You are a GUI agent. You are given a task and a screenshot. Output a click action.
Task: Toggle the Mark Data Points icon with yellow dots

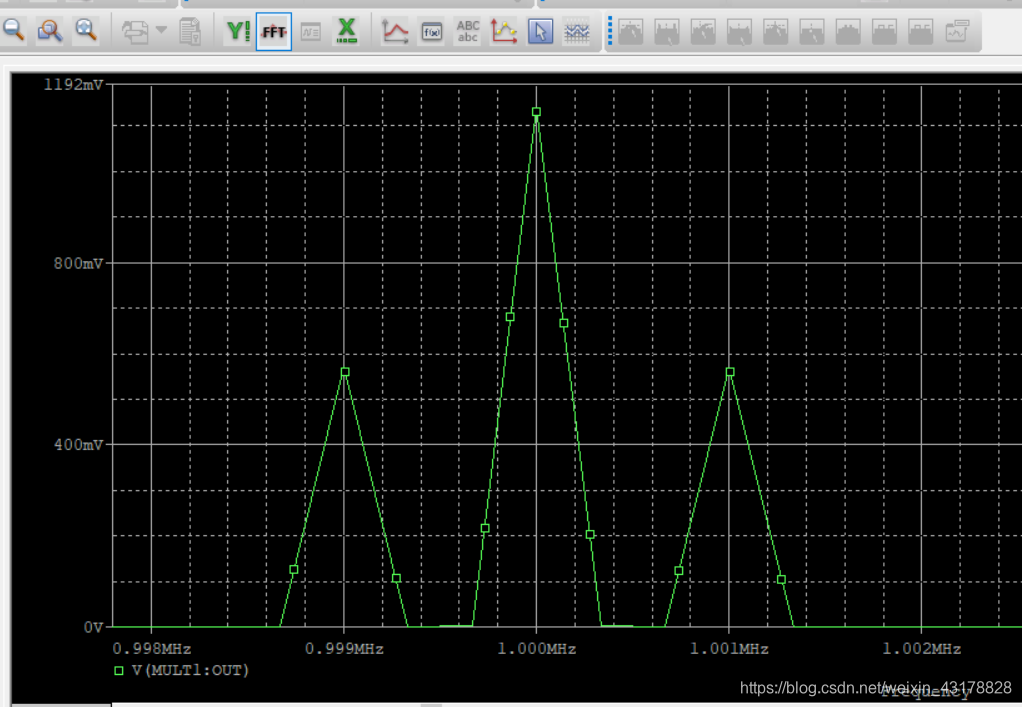[504, 31]
